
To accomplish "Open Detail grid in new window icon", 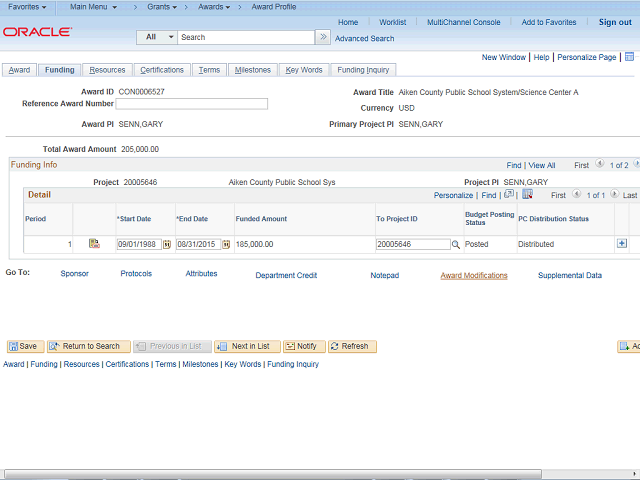I will tap(509, 194).
